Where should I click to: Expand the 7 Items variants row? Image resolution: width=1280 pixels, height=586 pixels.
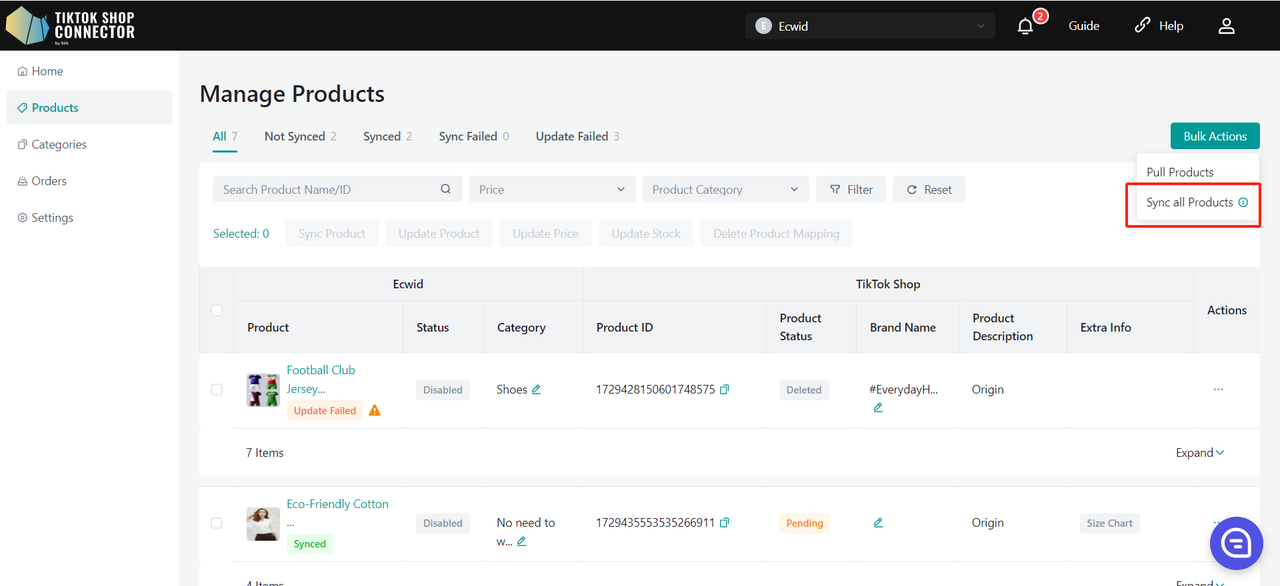click(x=1200, y=452)
